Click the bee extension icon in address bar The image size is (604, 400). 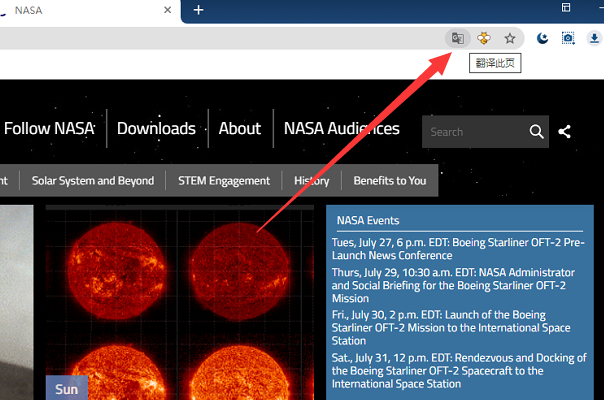(484, 38)
